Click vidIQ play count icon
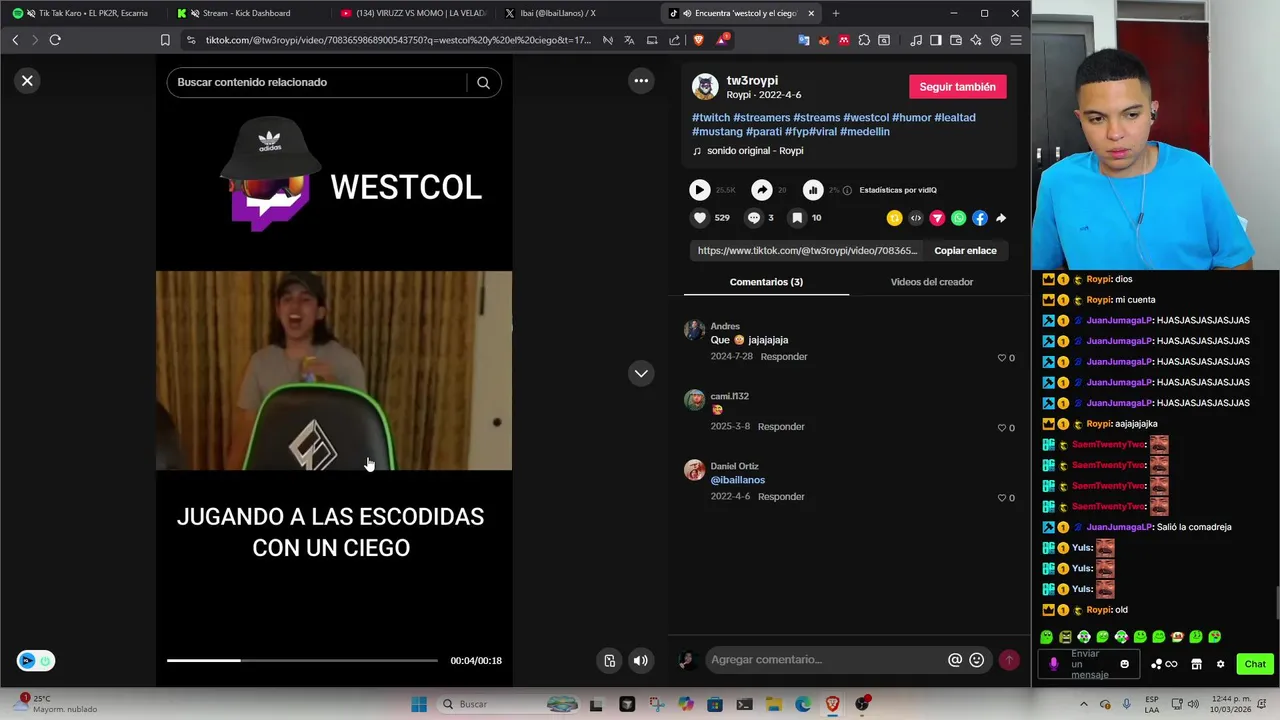 click(700, 190)
